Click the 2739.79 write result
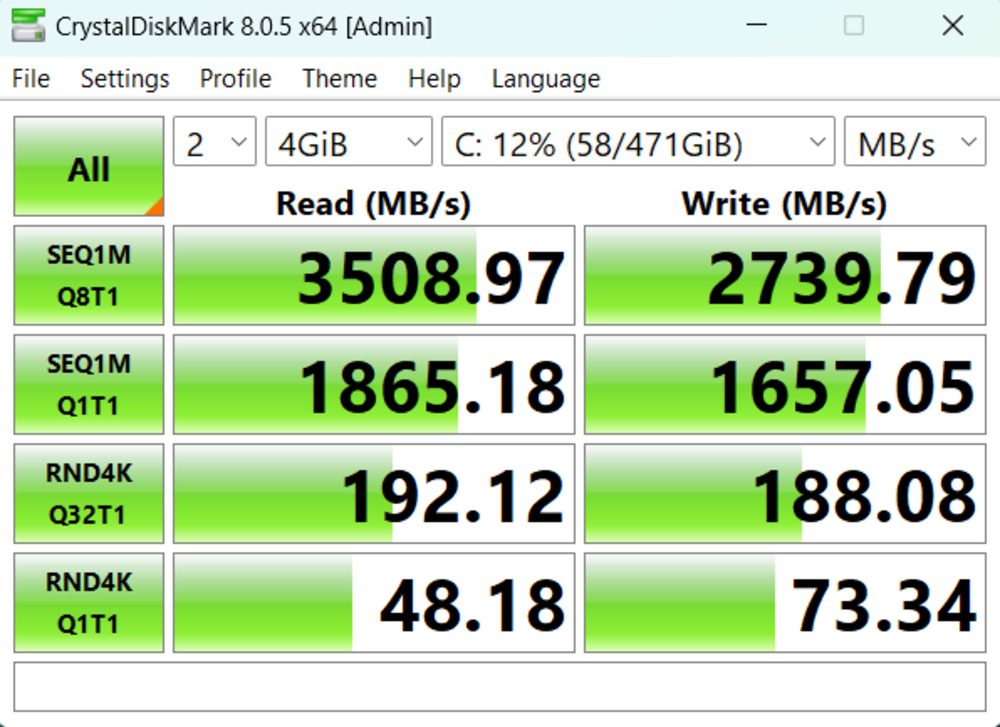The height and width of the screenshot is (727, 1000). click(x=785, y=275)
